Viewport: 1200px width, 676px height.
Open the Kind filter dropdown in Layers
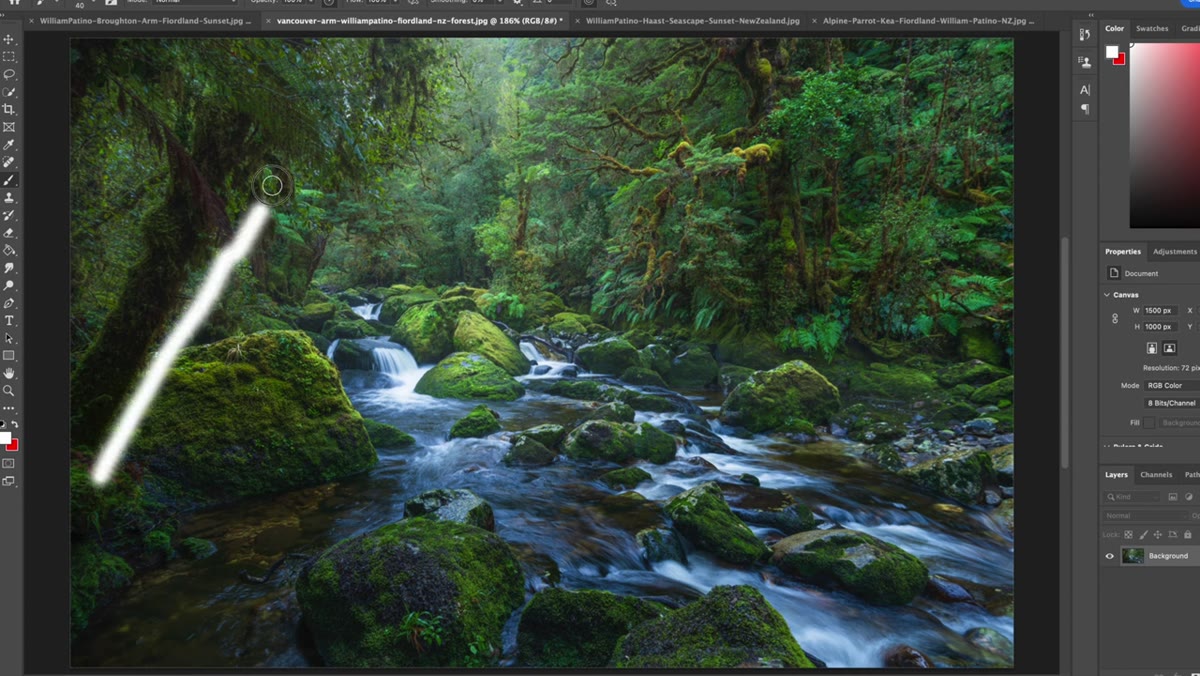click(1134, 497)
